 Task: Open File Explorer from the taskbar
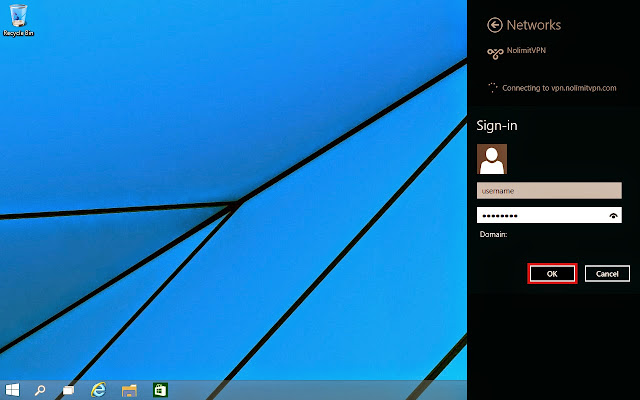(129, 391)
